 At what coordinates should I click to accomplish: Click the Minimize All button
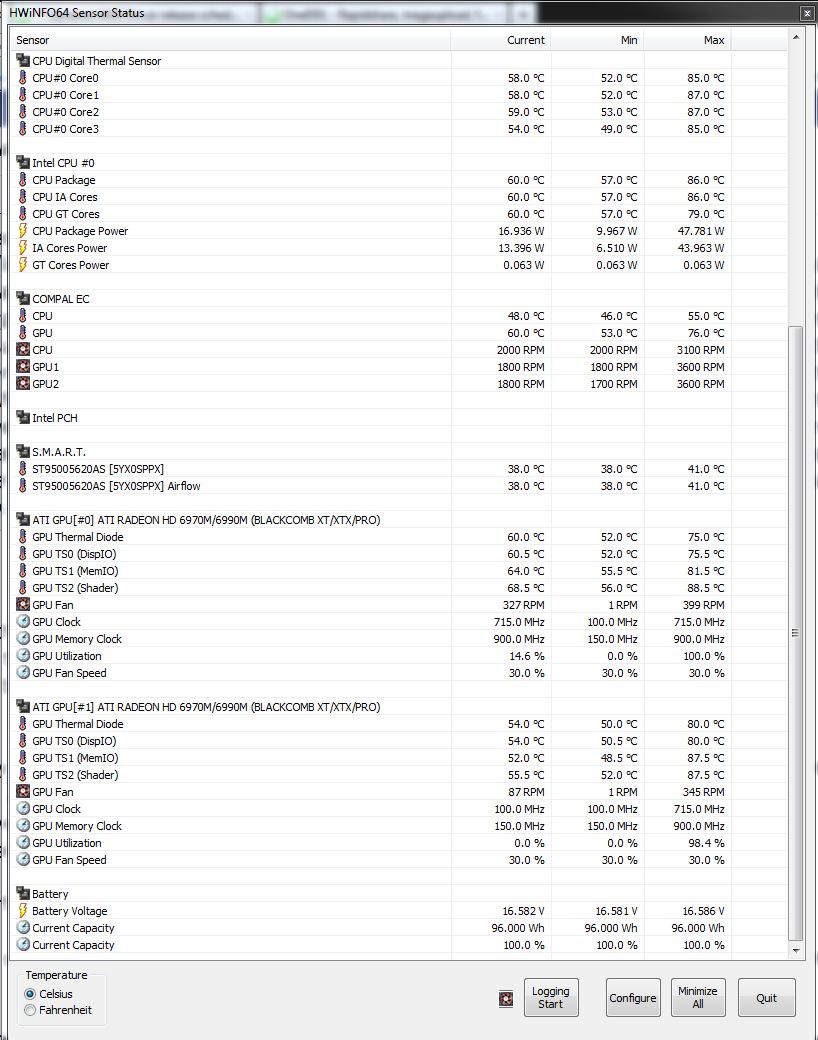(698, 998)
